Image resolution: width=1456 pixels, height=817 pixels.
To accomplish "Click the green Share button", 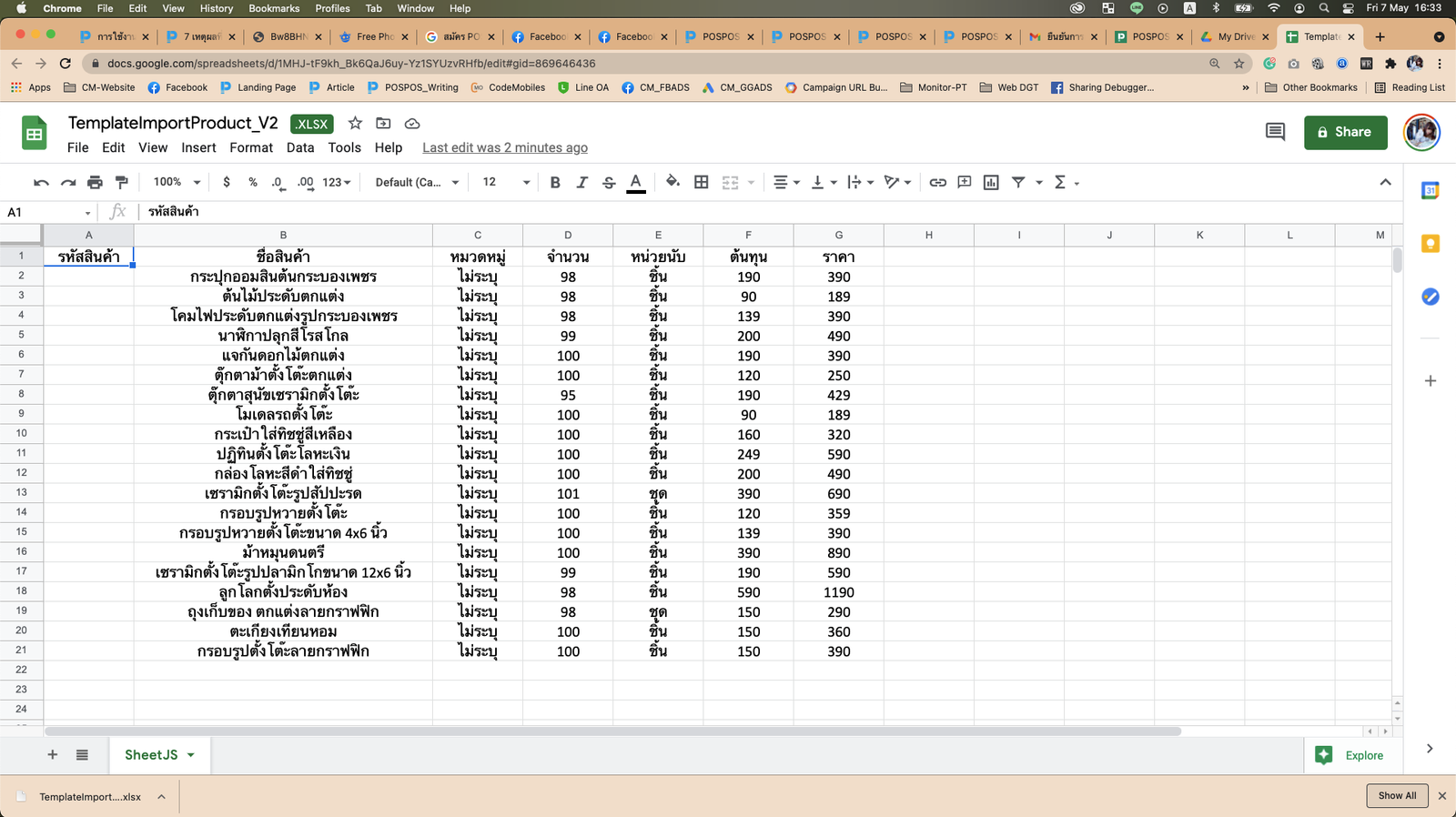I will click(1344, 132).
